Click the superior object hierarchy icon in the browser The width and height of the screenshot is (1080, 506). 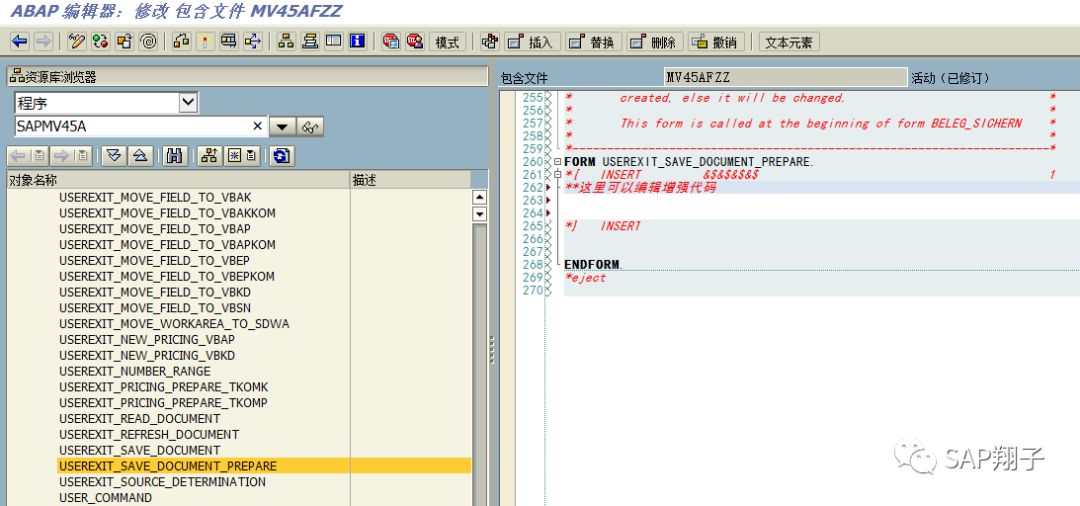pyautogui.click(x=209, y=156)
